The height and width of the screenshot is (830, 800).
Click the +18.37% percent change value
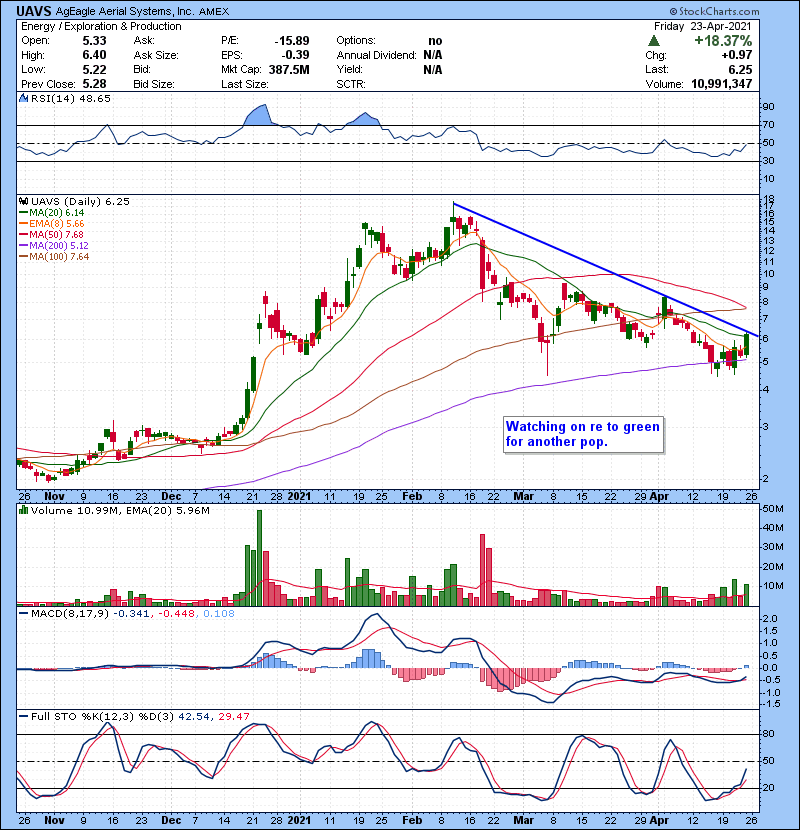click(x=723, y=40)
